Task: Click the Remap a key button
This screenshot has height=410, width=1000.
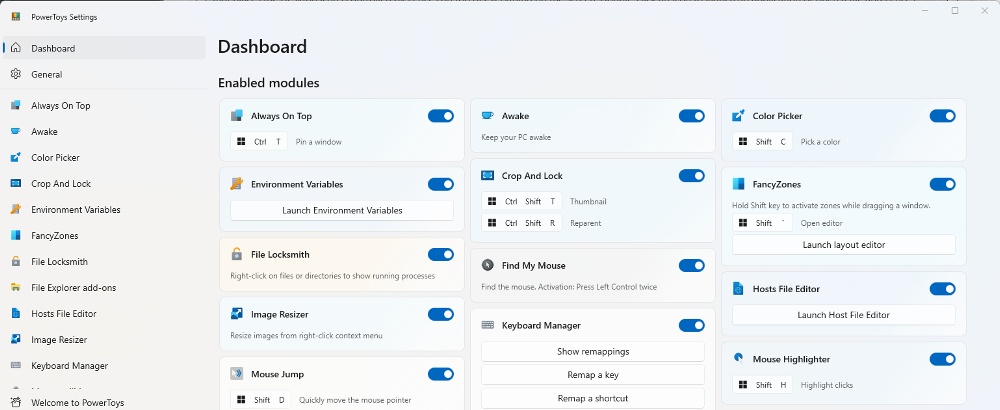Action: tap(593, 375)
